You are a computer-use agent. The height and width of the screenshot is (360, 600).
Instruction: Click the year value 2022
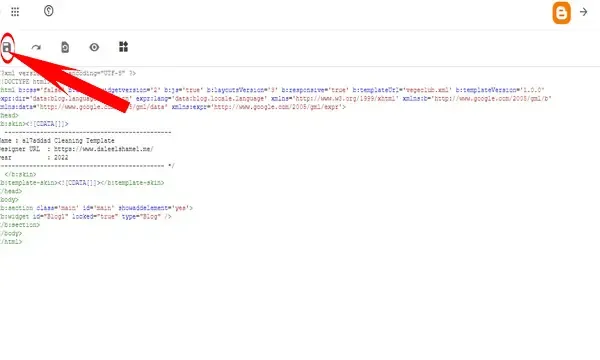pyautogui.click(x=61, y=158)
